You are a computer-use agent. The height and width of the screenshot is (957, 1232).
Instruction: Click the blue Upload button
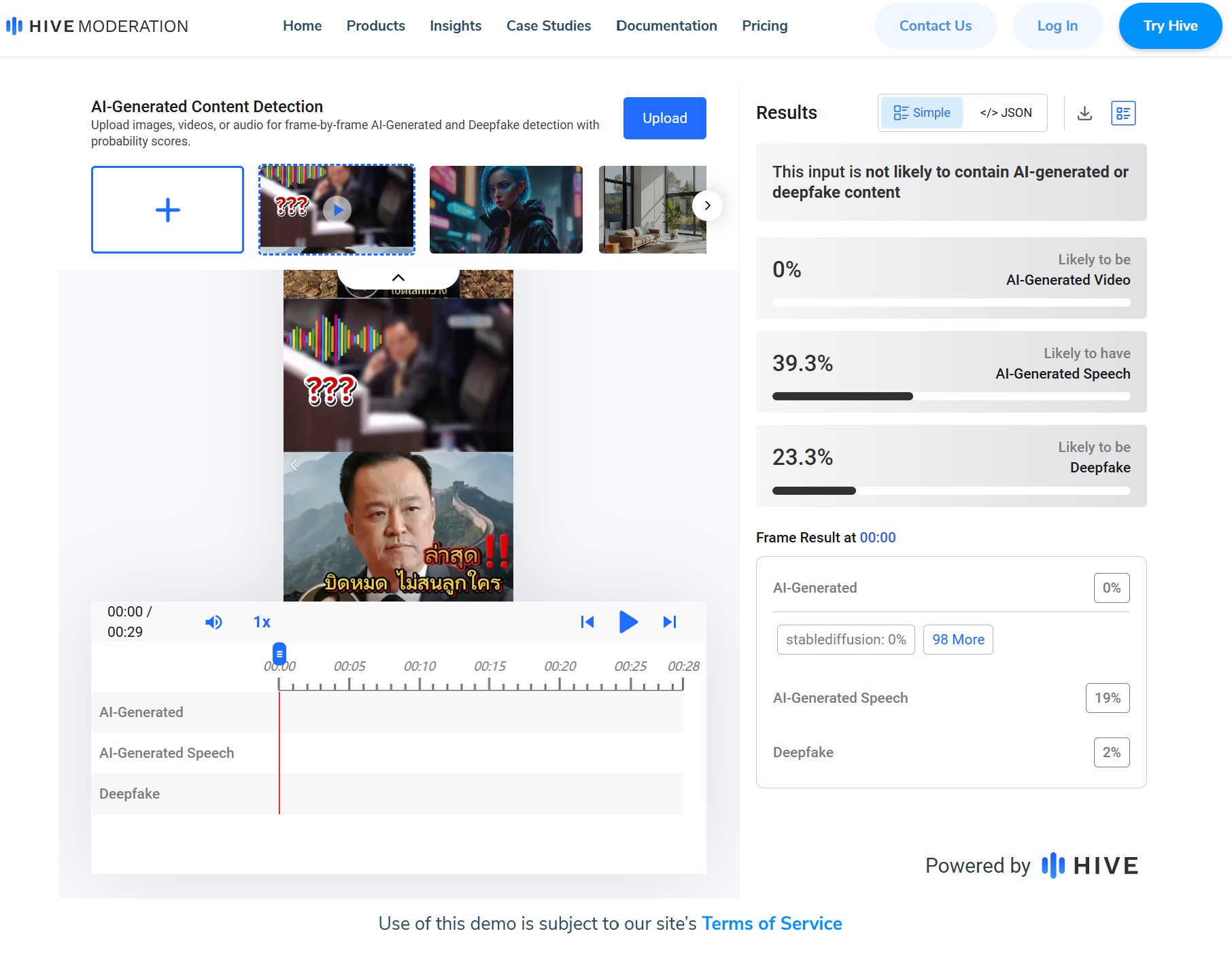(x=665, y=118)
